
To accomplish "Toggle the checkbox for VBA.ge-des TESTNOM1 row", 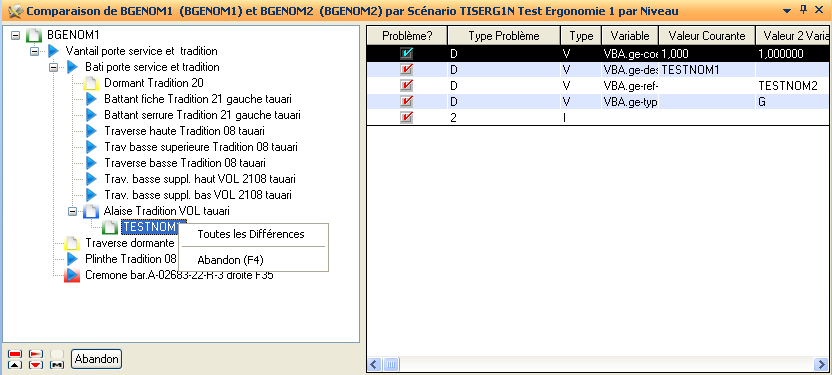I will coord(407,69).
